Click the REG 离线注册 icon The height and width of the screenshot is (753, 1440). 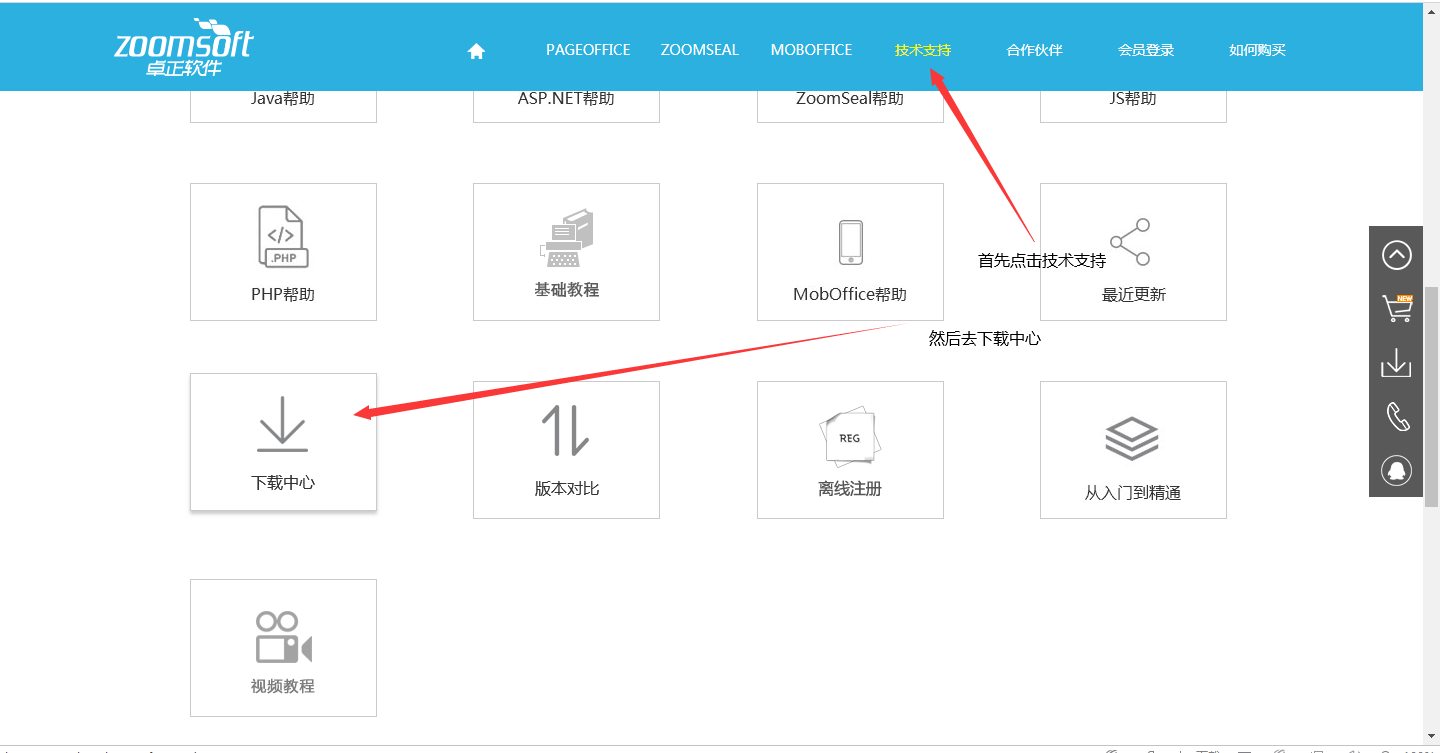click(848, 436)
